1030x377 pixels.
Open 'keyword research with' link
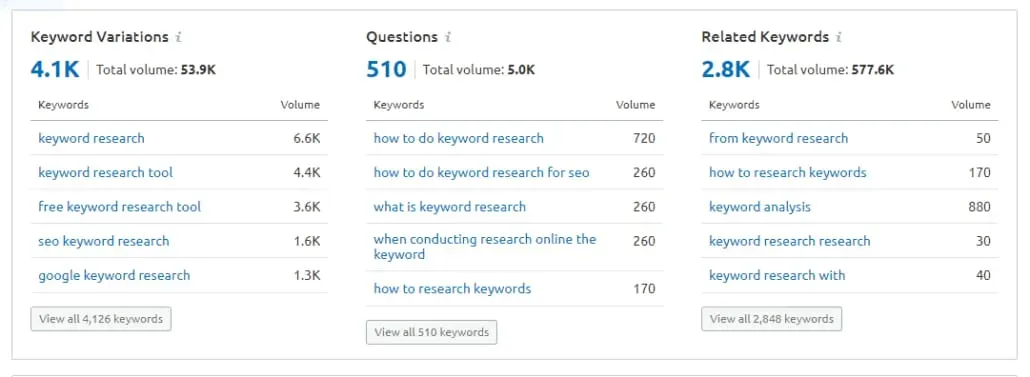777,275
